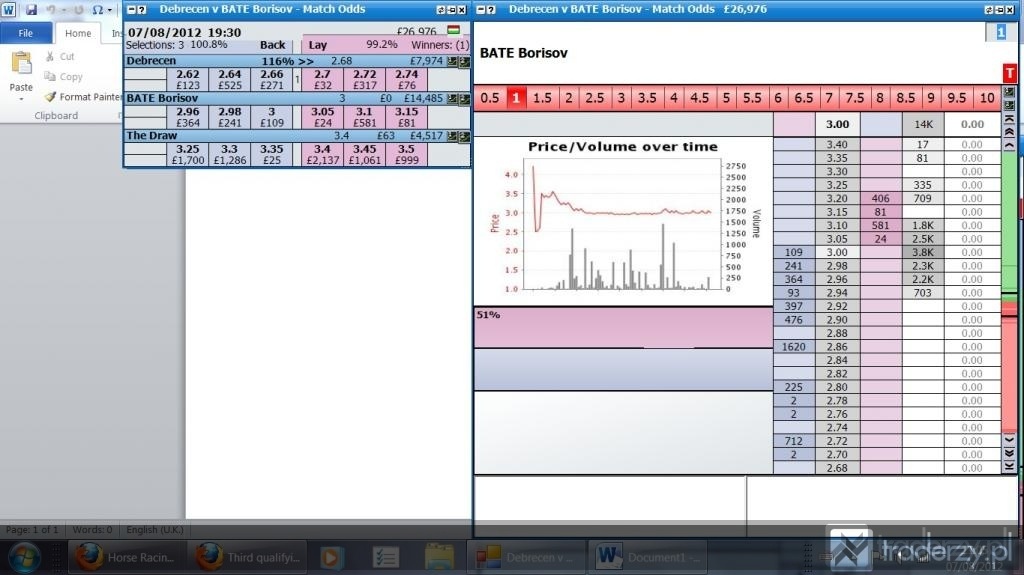Screen dimensions: 1024x575
Task: Select highlighted stake 1 in ladder
Action: point(516,98)
